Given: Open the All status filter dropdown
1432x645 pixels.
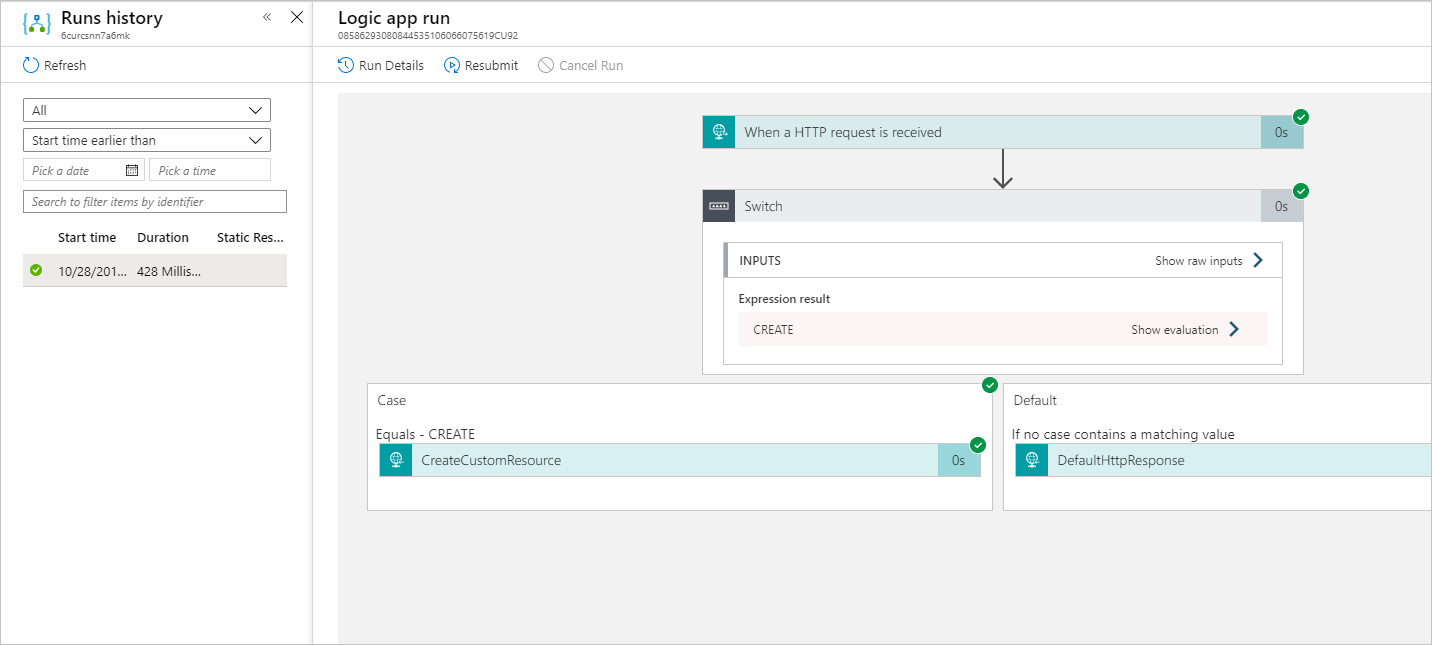Looking at the screenshot, I should (147, 110).
